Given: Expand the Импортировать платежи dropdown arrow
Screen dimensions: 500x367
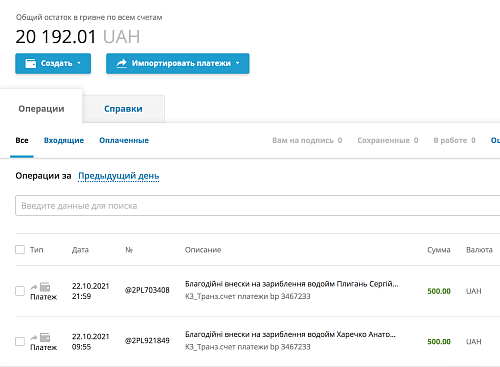Looking at the screenshot, I should 237,63.
